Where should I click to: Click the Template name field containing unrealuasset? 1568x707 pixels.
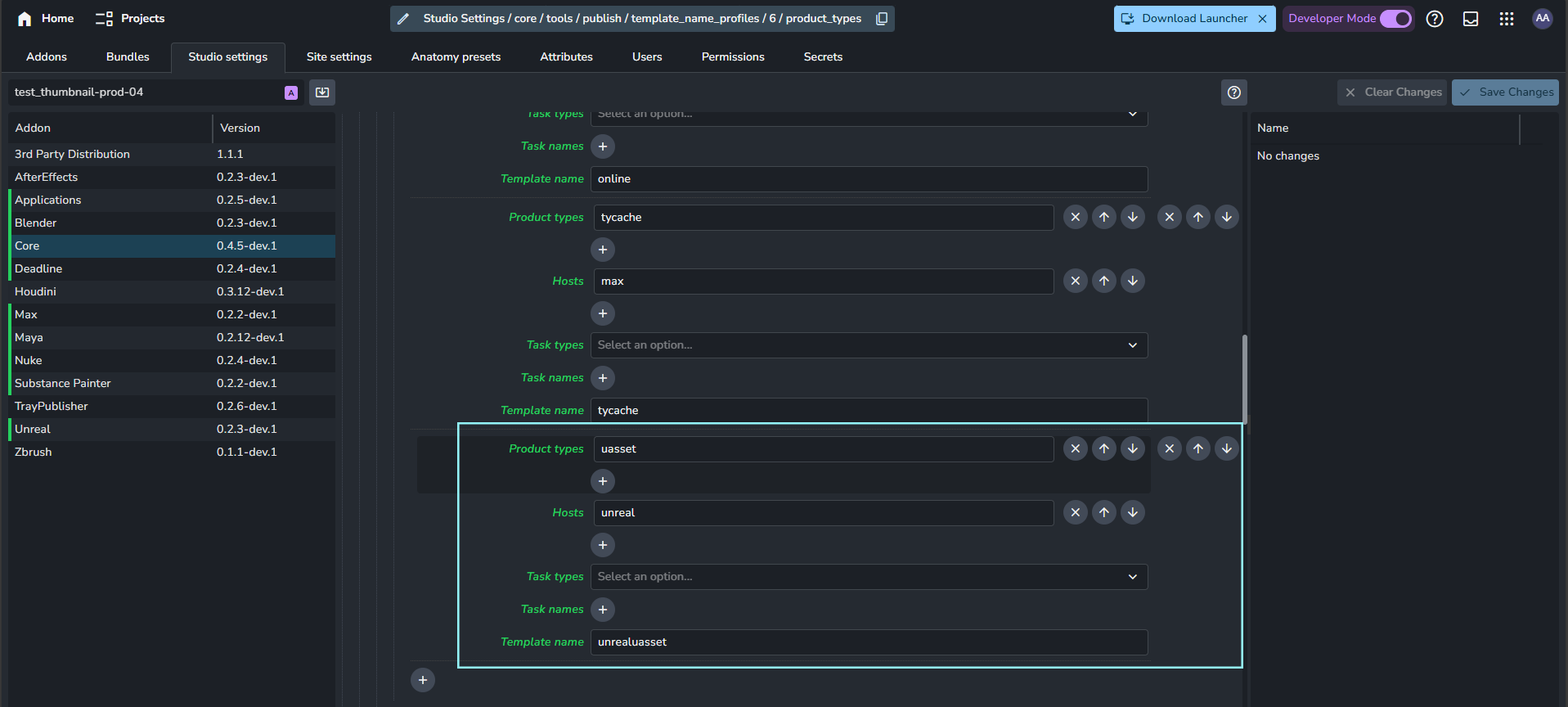coord(869,642)
